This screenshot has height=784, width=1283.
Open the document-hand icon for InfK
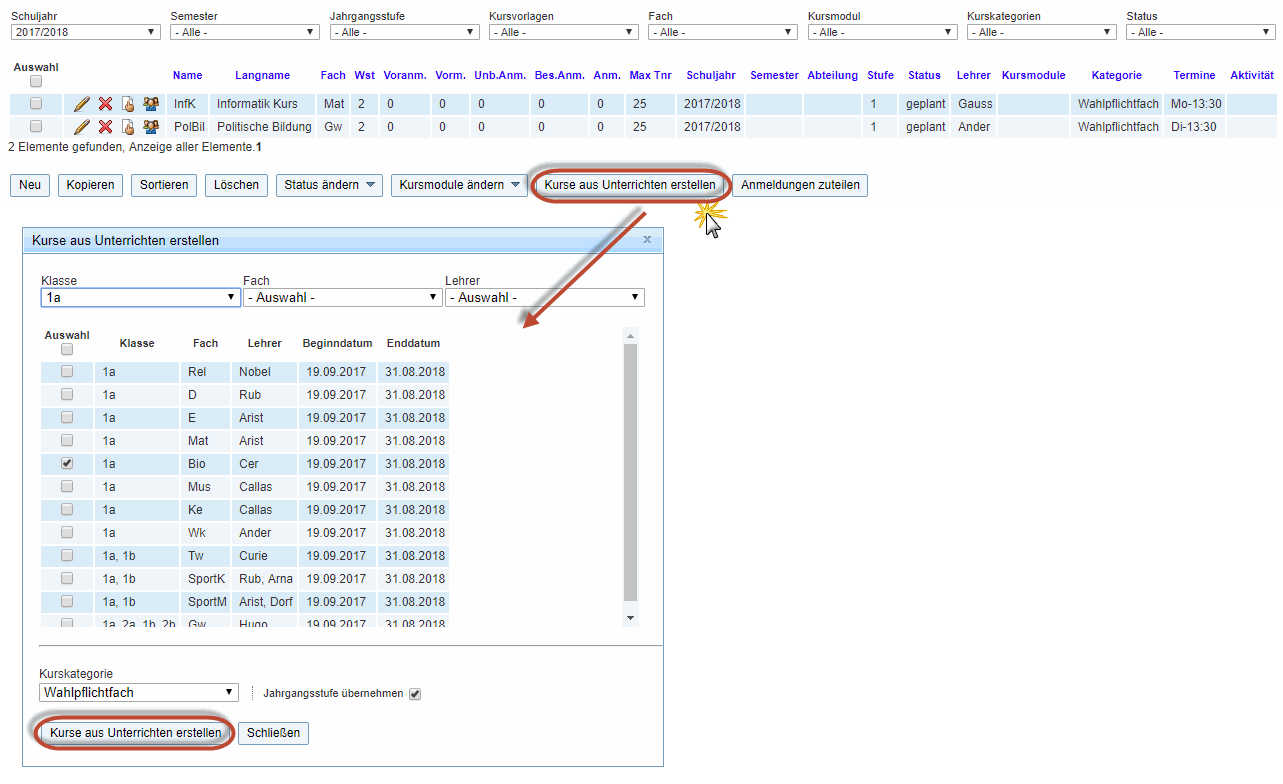(128, 104)
